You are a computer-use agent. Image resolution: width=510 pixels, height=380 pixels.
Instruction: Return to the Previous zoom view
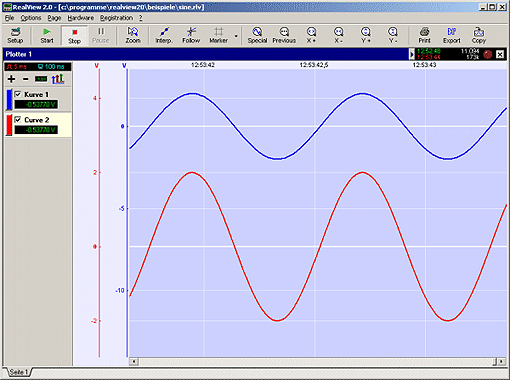[284, 35]
